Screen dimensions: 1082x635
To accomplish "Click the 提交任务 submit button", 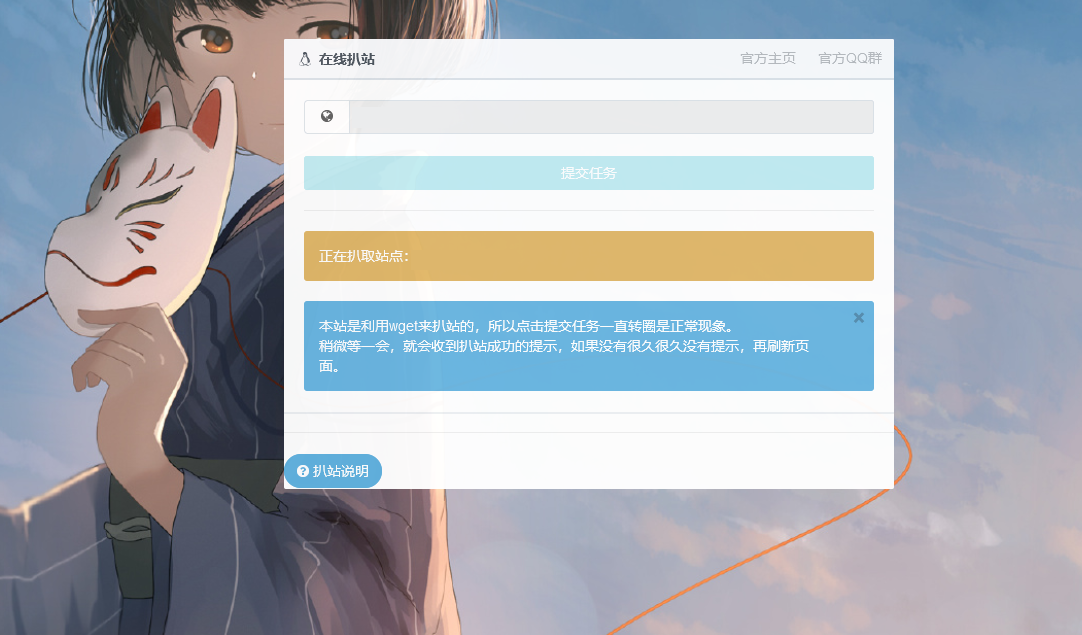I will 589,173.
